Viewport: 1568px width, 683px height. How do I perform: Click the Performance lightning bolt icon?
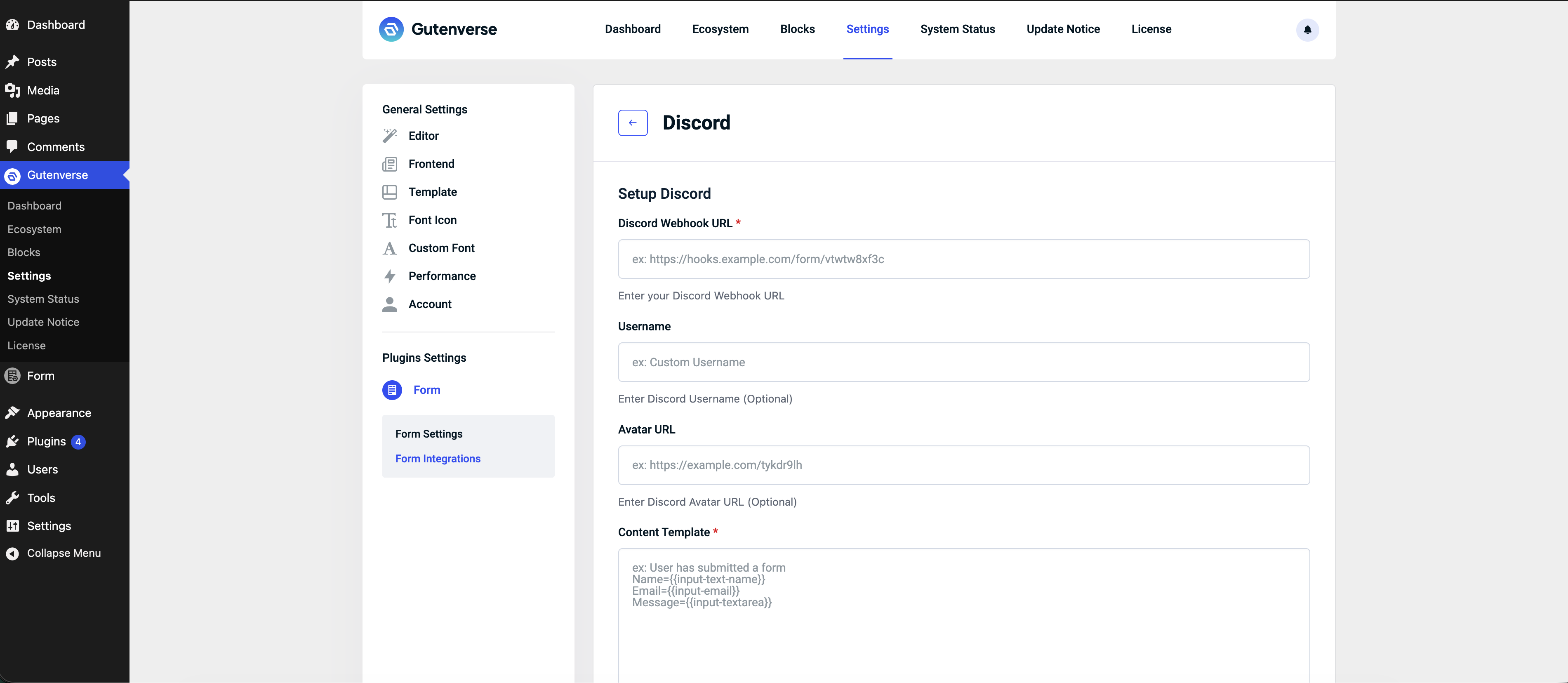coord(390,276)
